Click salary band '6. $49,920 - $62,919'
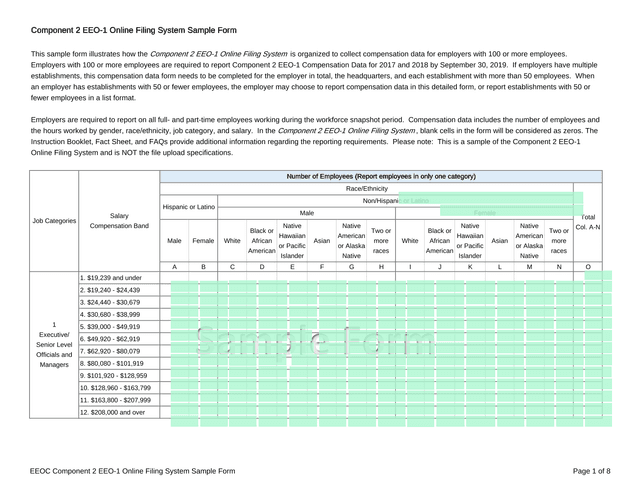The width and height of the screenshot is (640, 495). pyautogui.click(x=119, y=339)
